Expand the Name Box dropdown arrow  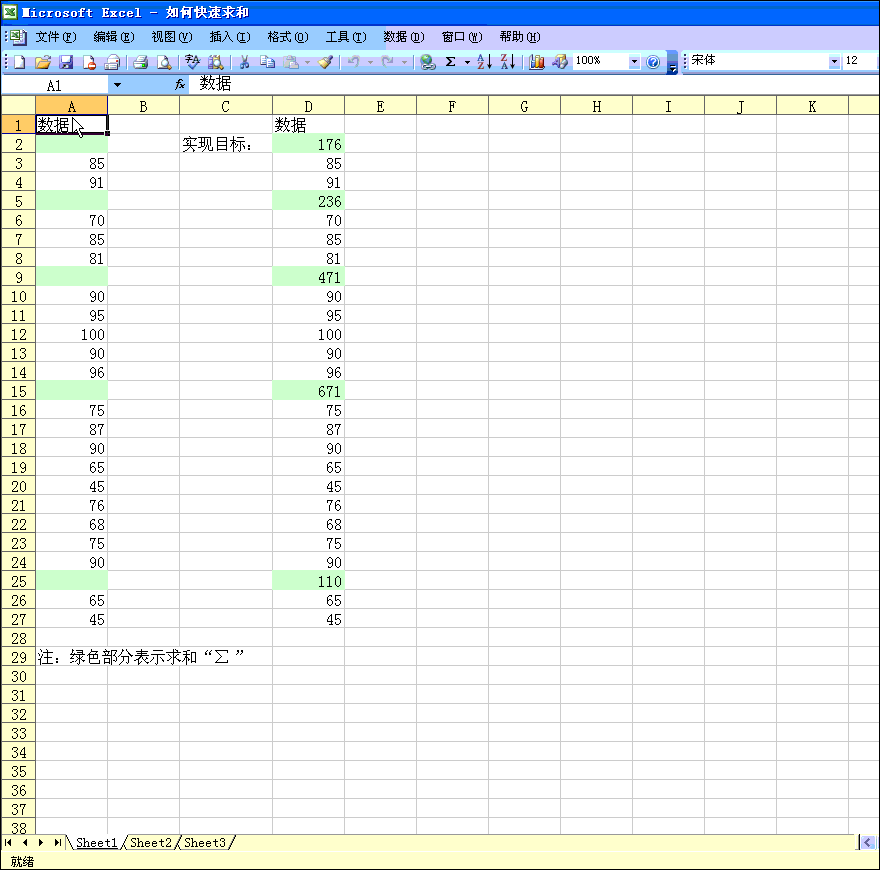(117, 85)
